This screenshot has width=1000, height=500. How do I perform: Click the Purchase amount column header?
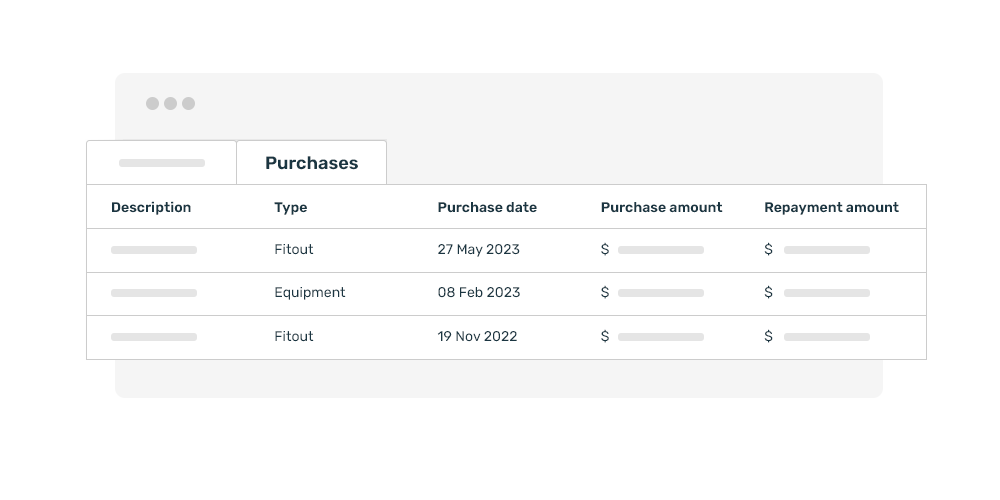click(x=661, y=207)
